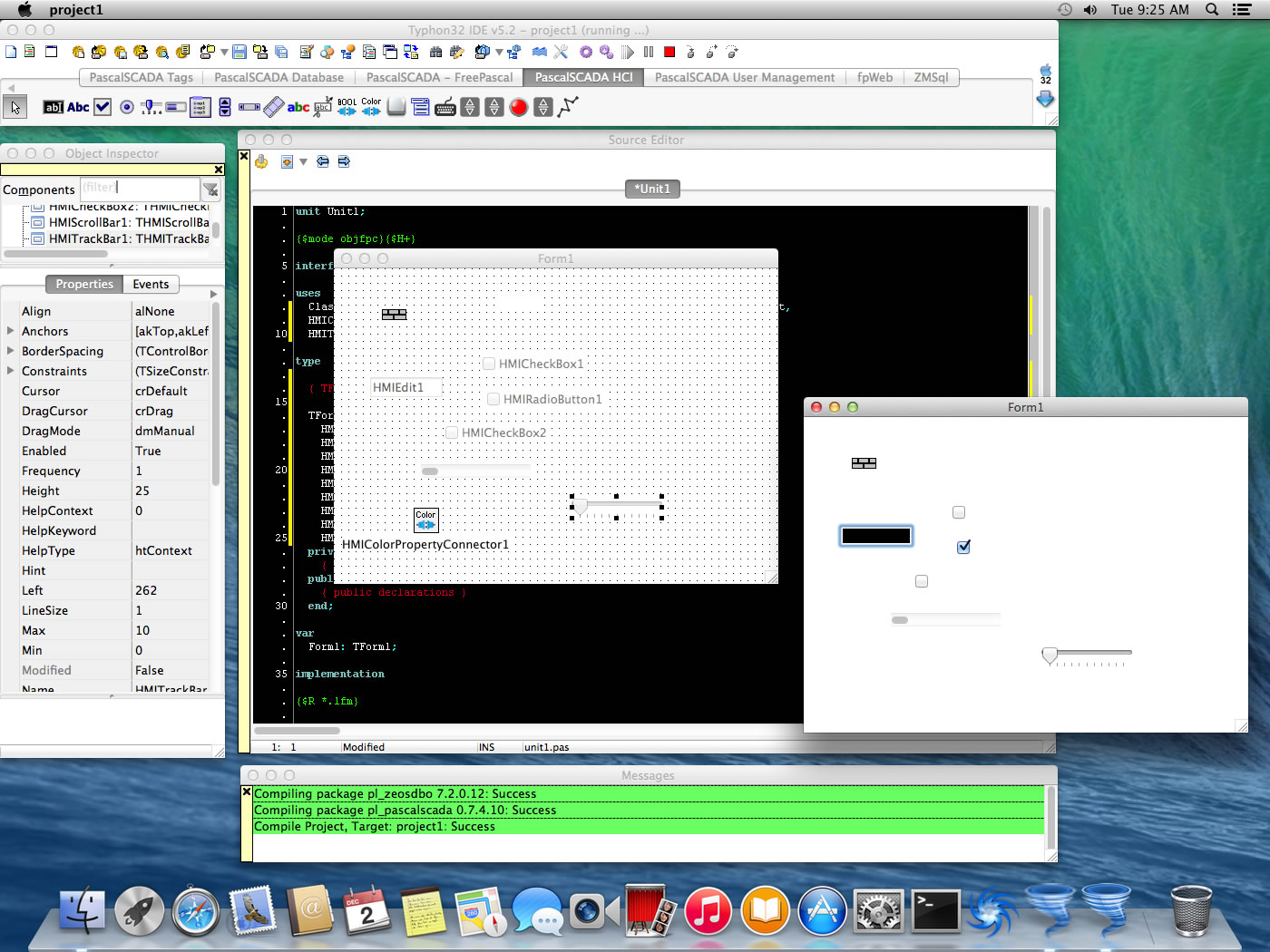Click the hand icon in Source Editor toolbar

coord(261,161)
